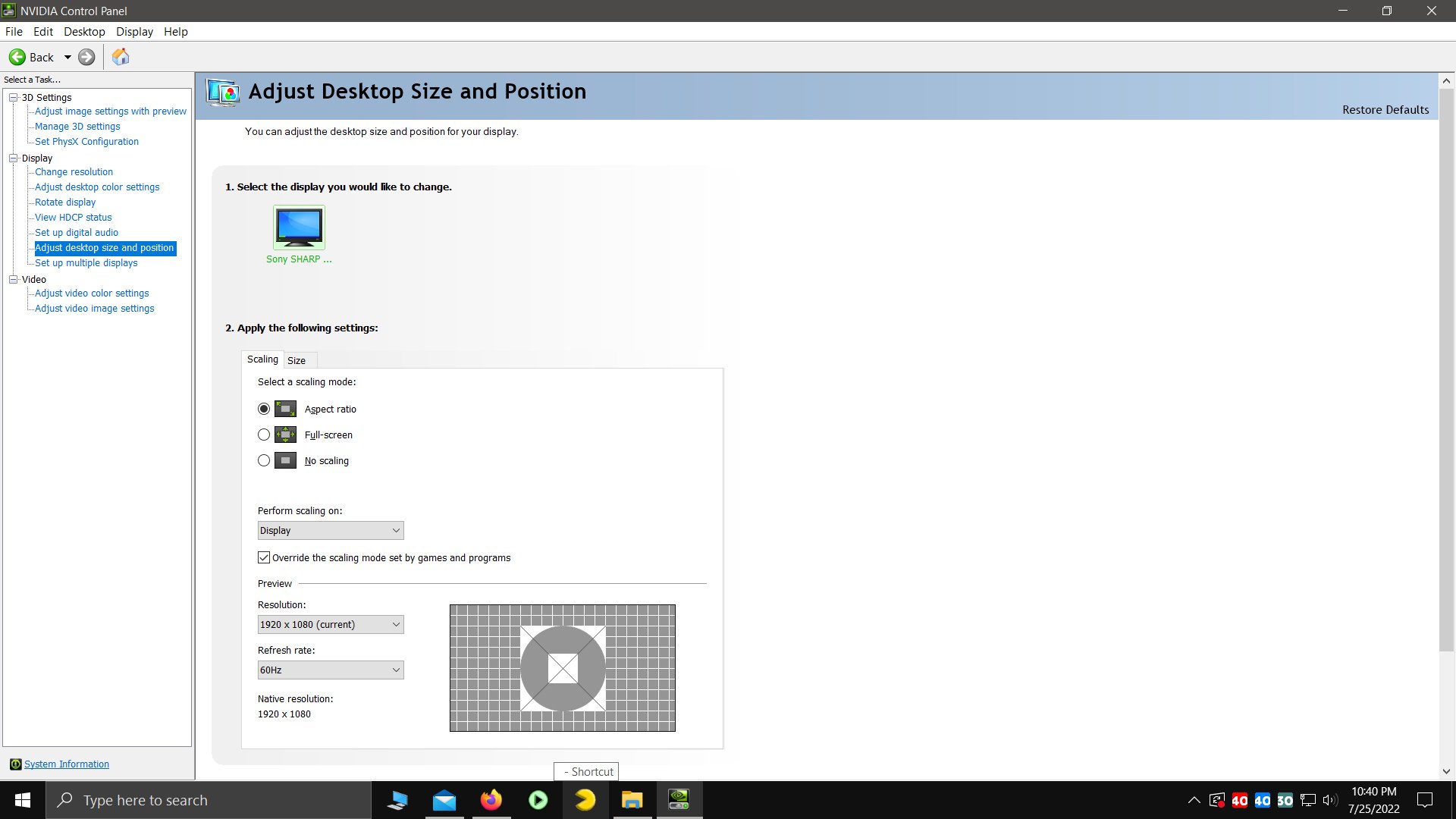This screenshot has width=1456, height=819.
Task: Click the network tray icon
Action: [x=1307, y=800]
